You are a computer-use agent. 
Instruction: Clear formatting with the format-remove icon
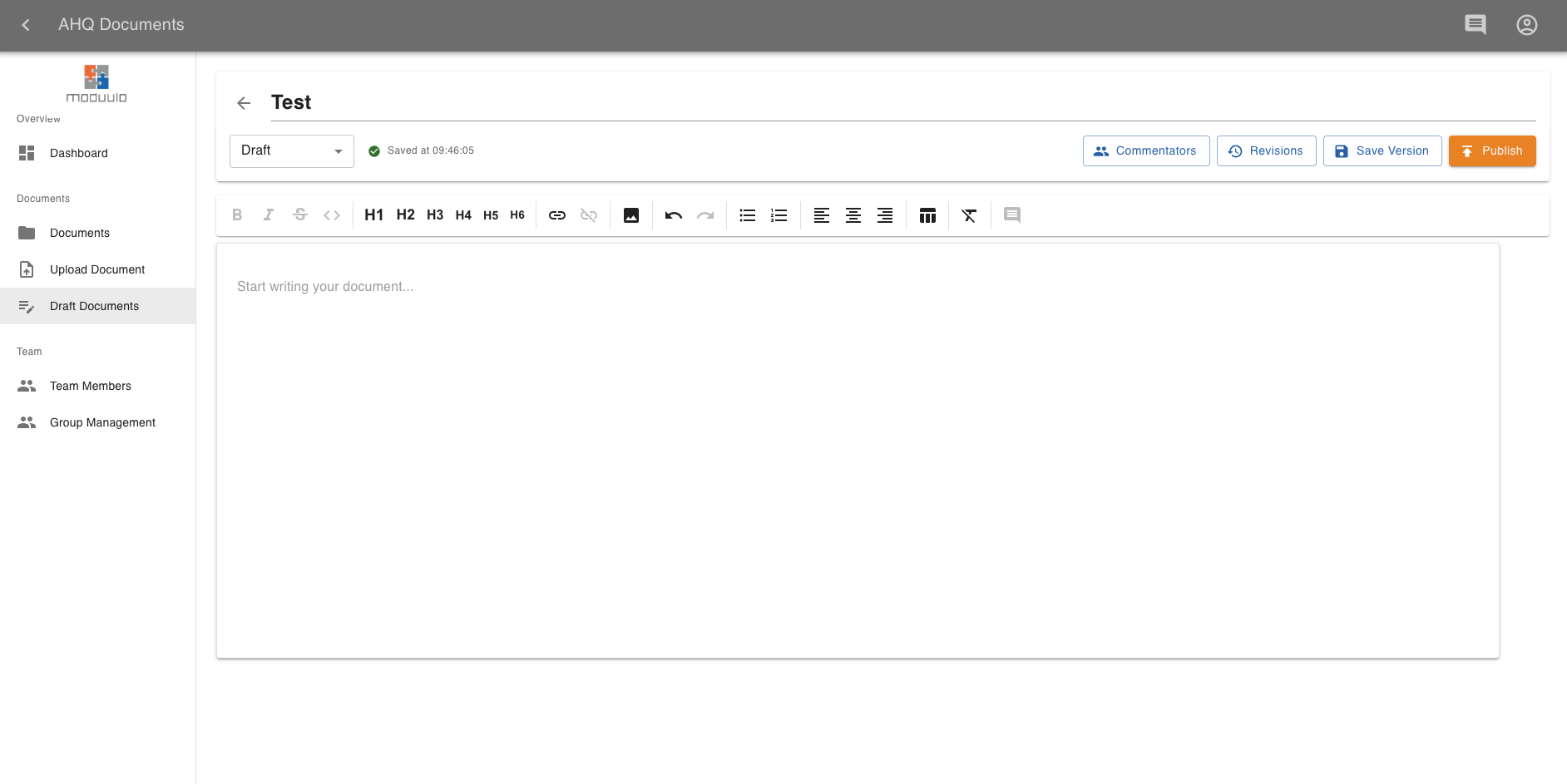click(x=968, y=214)
